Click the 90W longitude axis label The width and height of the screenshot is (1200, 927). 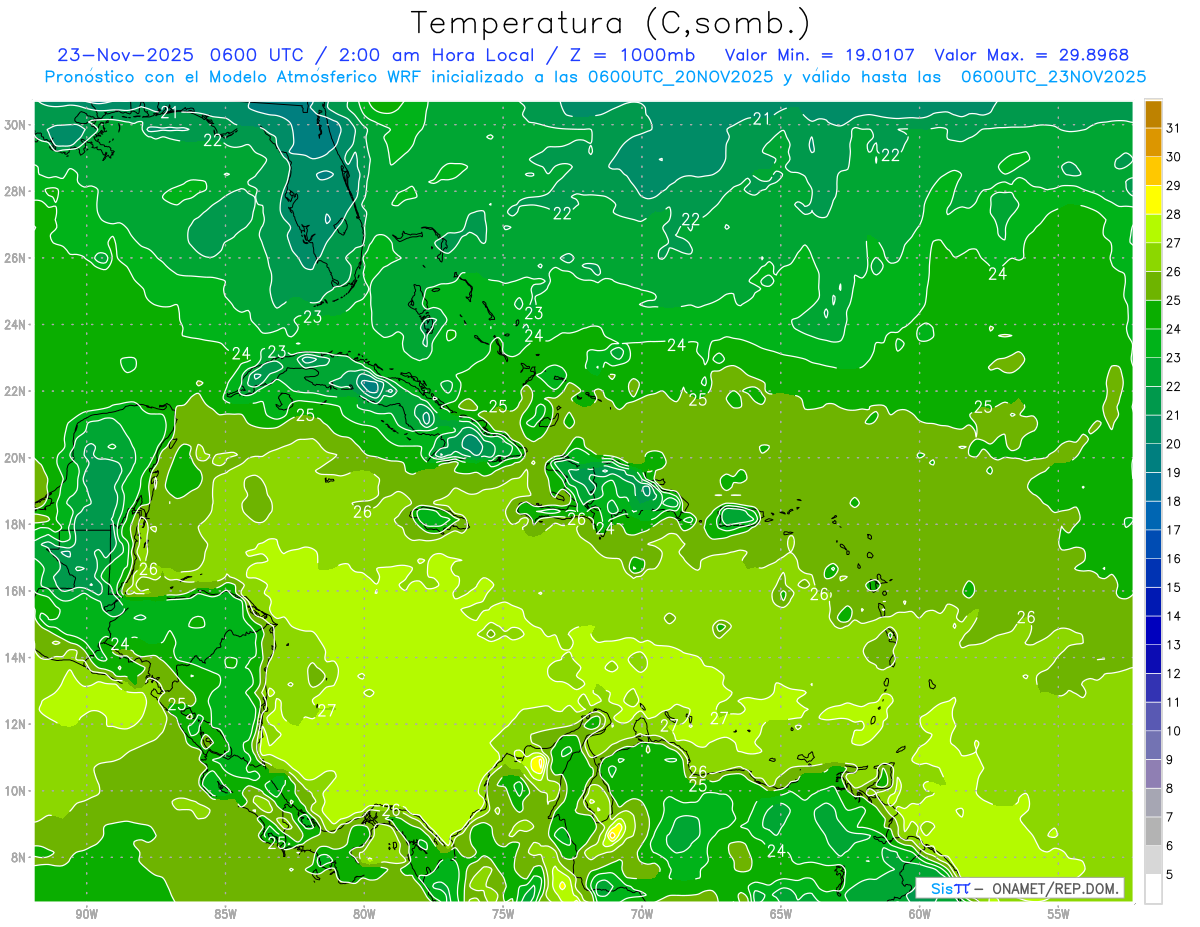[87, 914]
